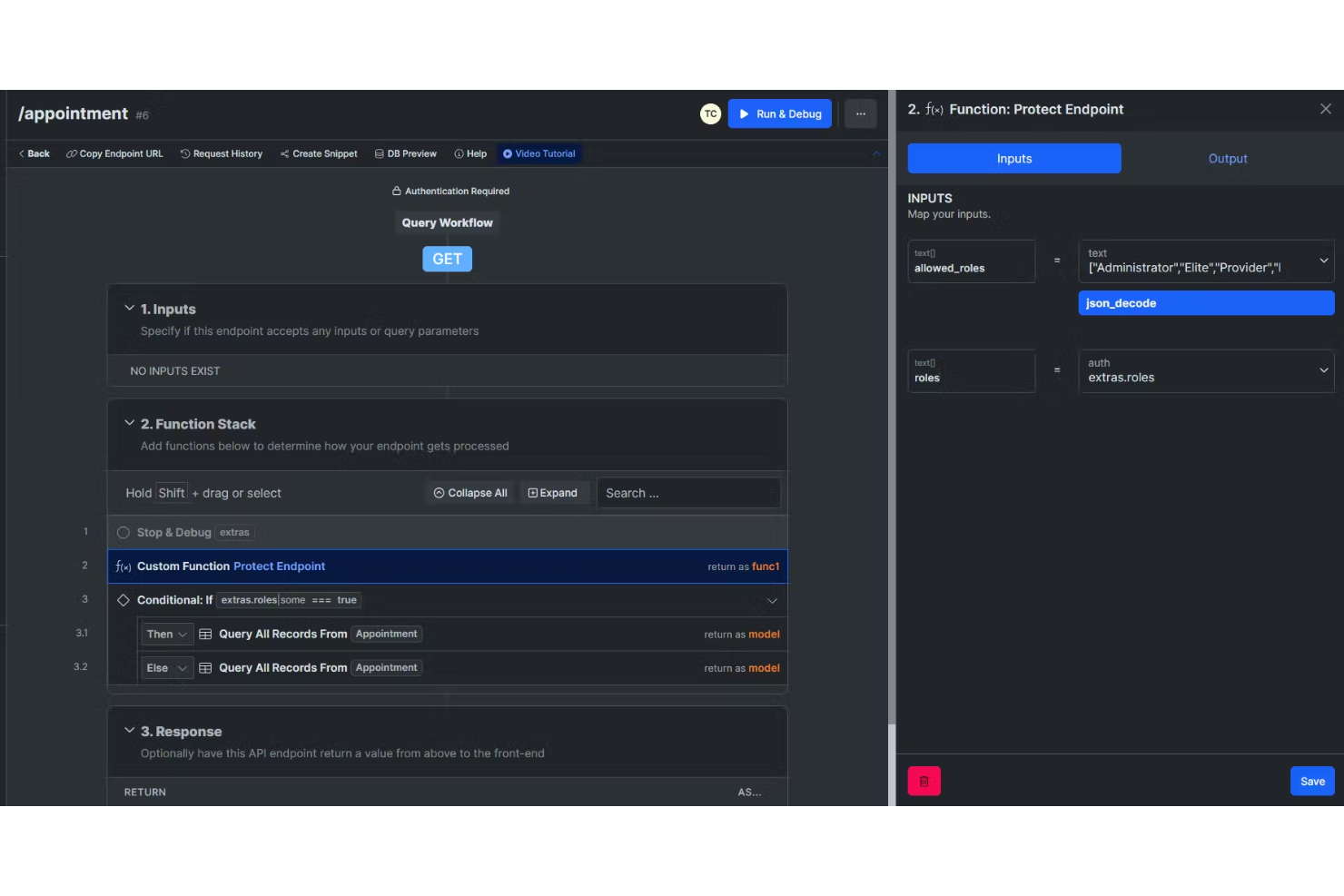The width and height of the screenshot is (1344, 896).
Task: Click the Run & Debug button
Action: pyautogui.click(x=779, y=113)
